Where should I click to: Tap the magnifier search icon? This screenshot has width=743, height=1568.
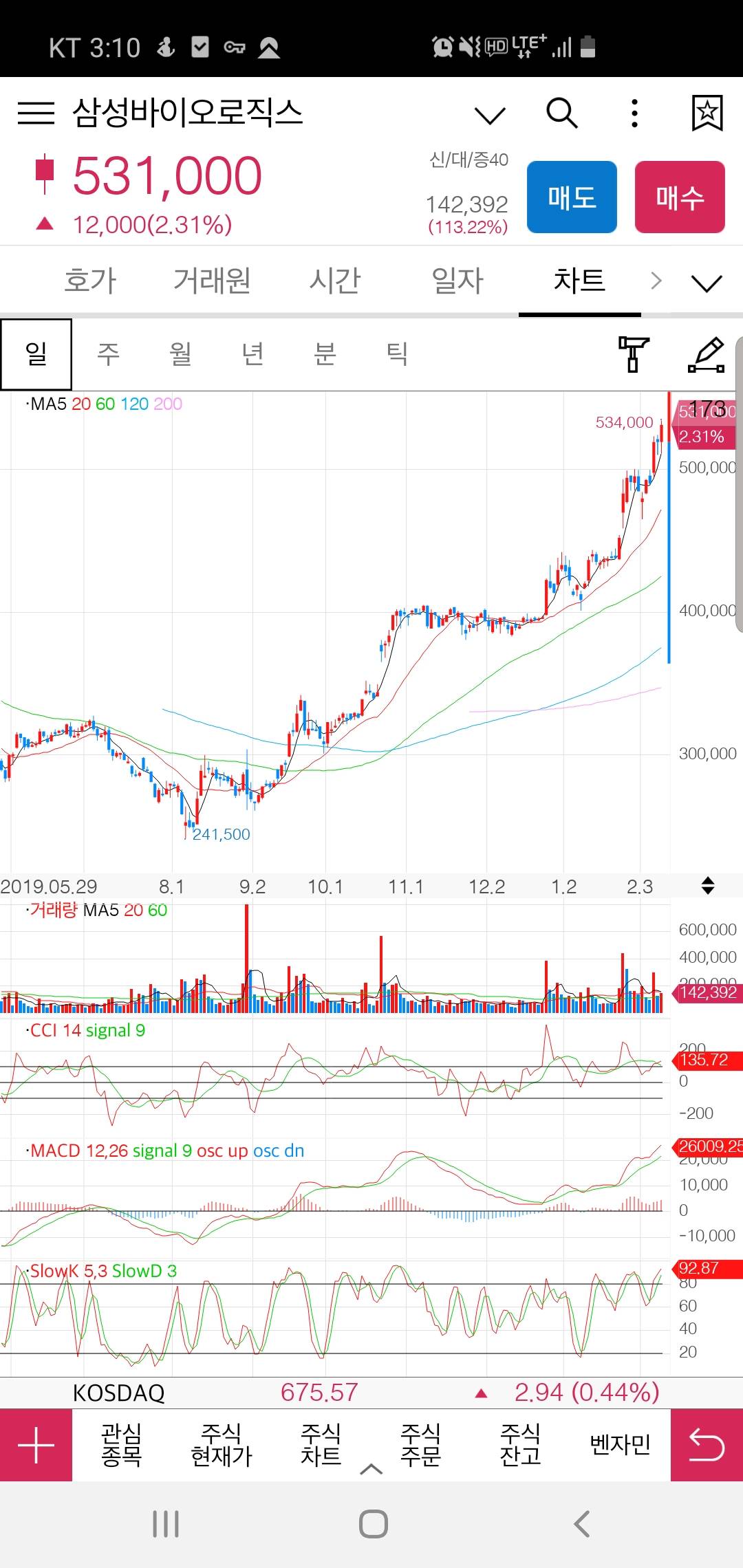point(561,113)
